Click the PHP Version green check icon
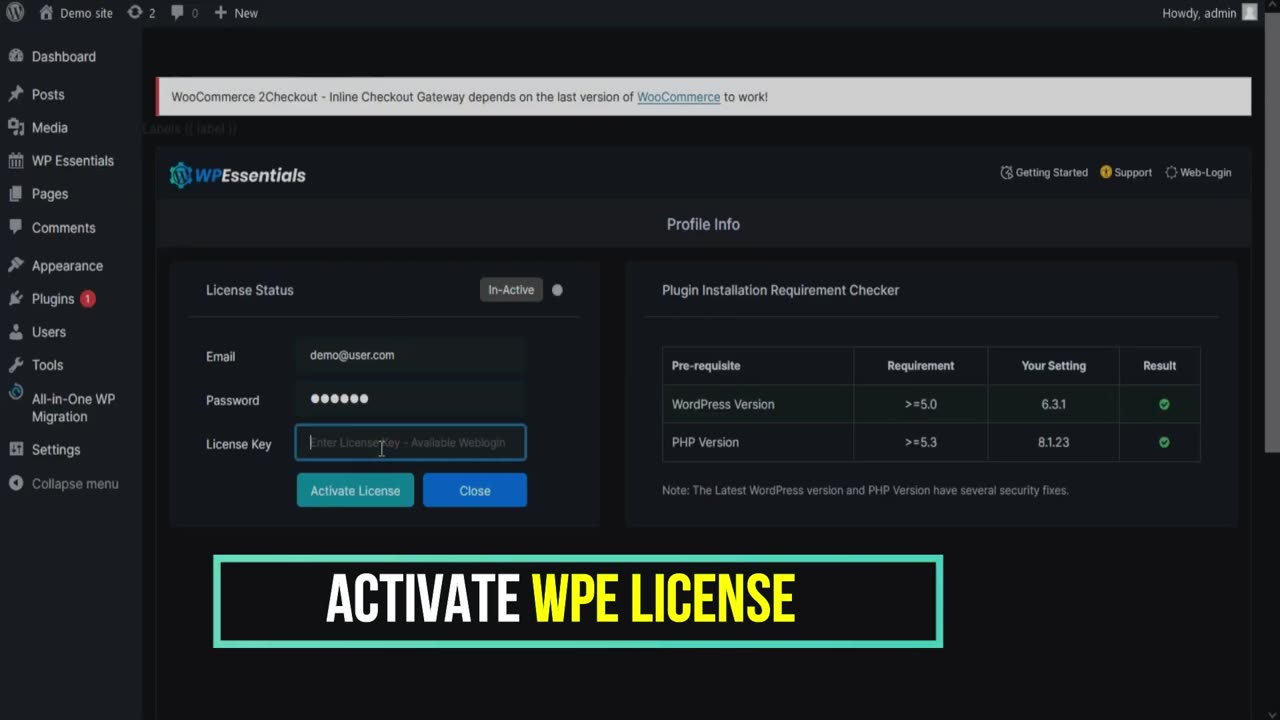Viewport: 1280px width, 720px height. coord(1164,442)
